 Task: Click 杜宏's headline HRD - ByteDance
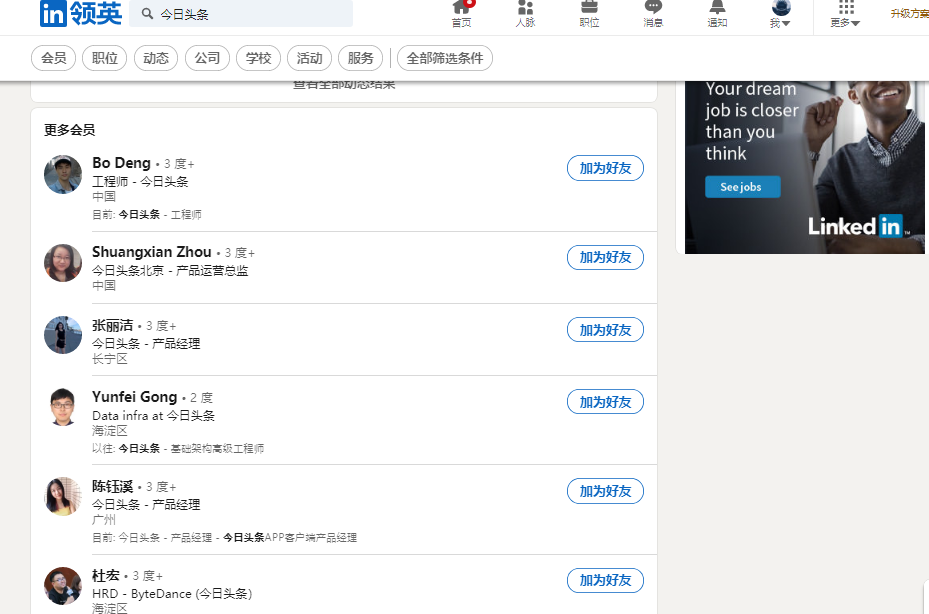click(172, 593)
